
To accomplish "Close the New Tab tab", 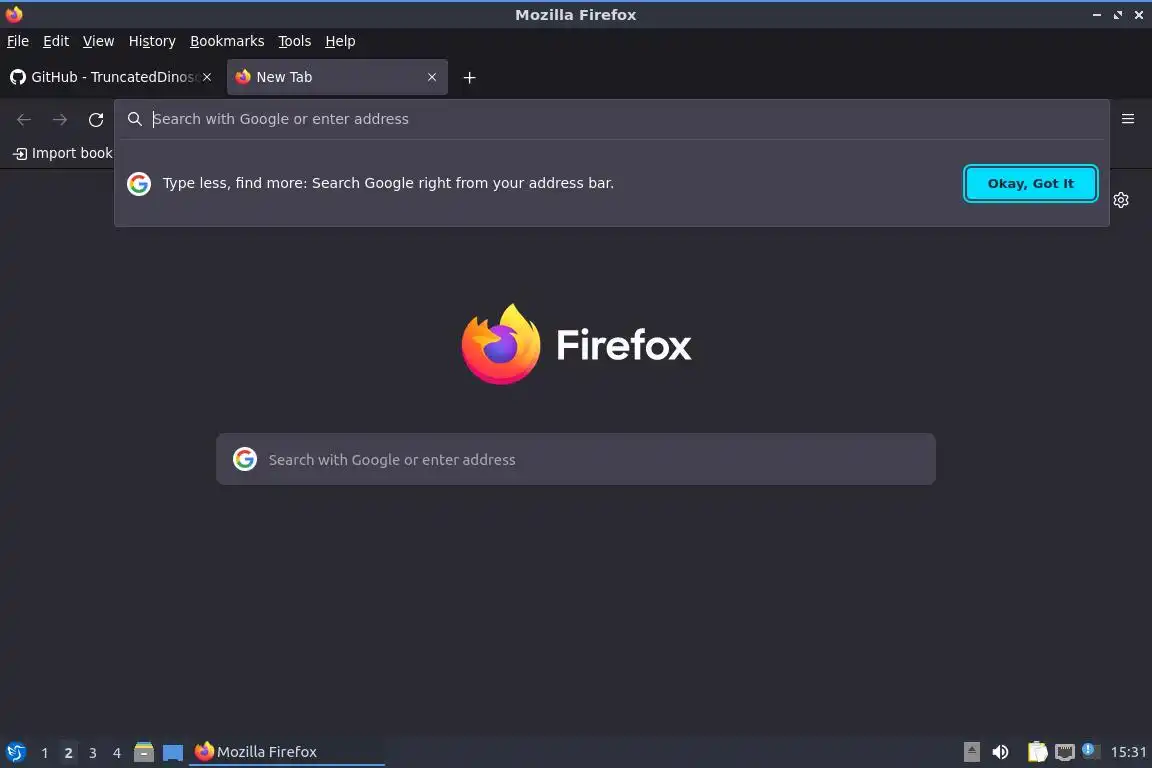I will click(432, 77).
